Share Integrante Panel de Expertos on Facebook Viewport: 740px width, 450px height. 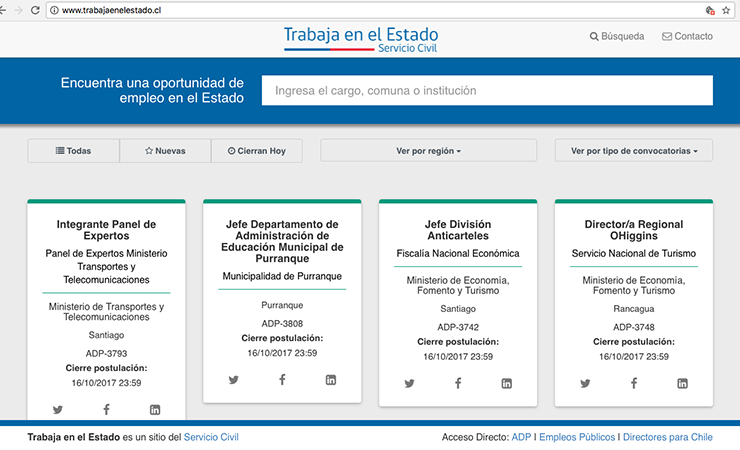(x=107, y=409)
